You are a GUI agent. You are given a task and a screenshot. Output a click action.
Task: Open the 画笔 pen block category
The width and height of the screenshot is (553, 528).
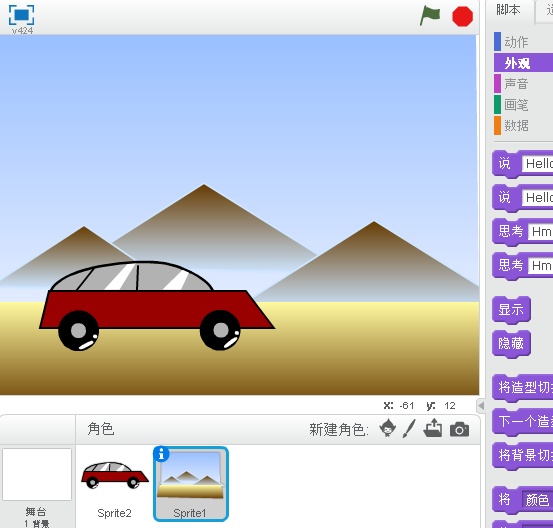523,105
